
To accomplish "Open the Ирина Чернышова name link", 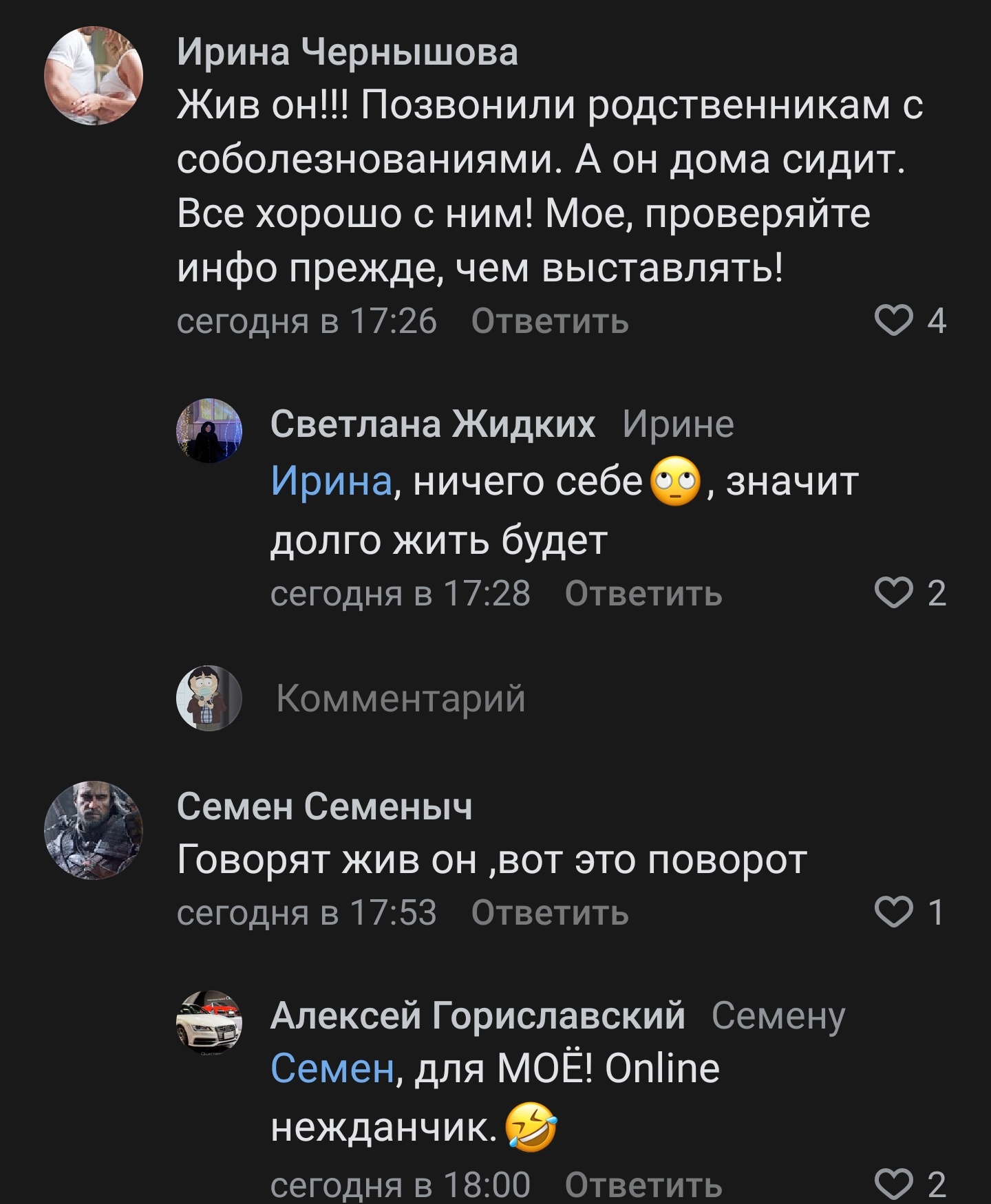I will click(x=348, y=52).
